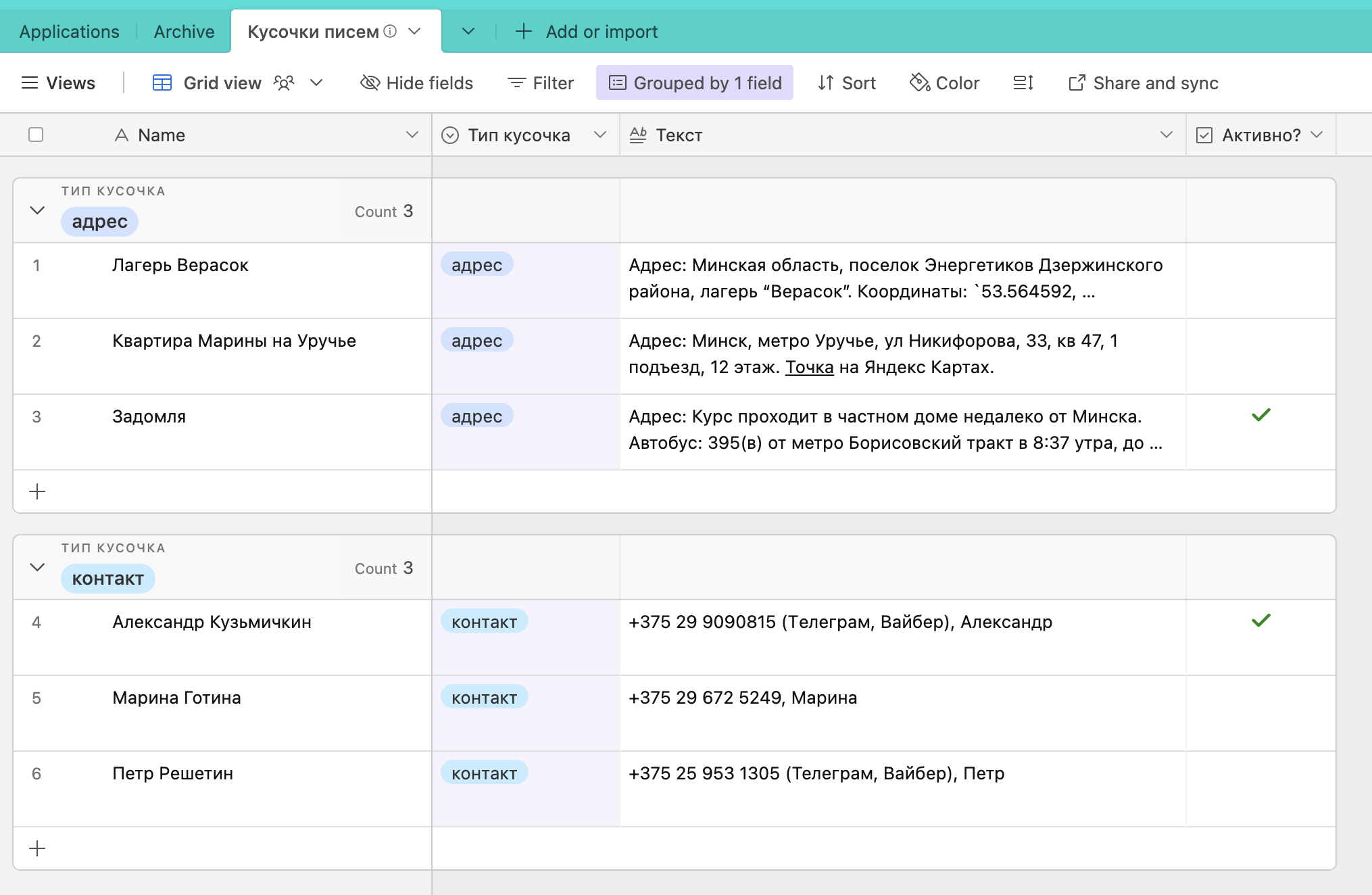Viewport: 1372px width, 895px height.
Task: Select the Задомля name cell
Action: tap(222, 432)
